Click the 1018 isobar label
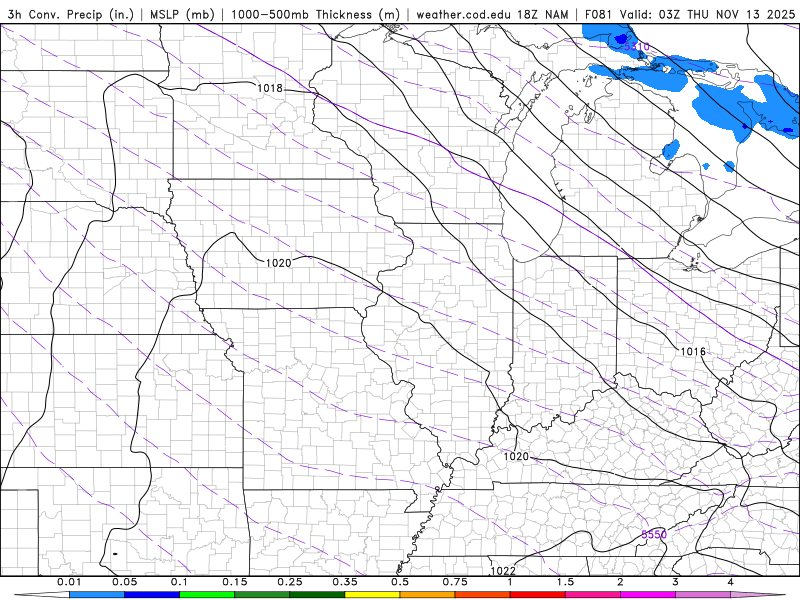800x600 pixels. pos(269,88)
